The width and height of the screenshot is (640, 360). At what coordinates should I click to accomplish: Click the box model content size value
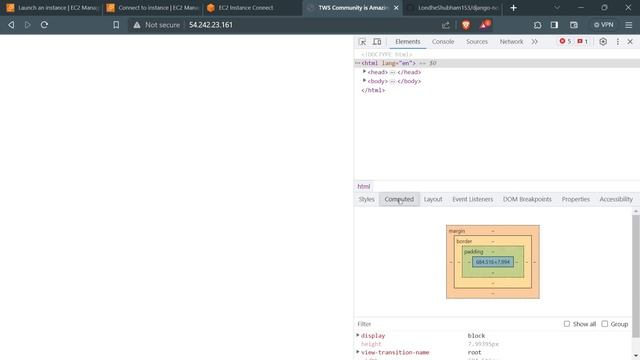[493, 262]
